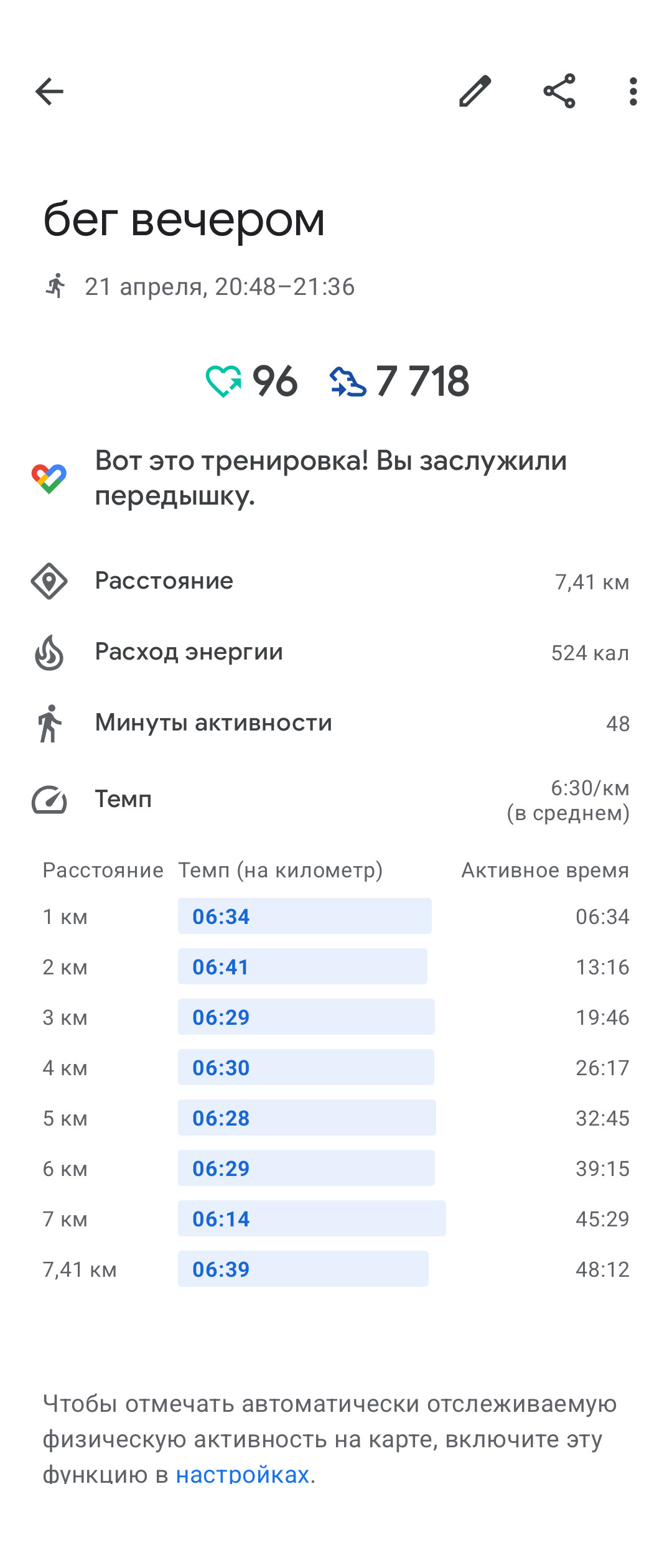Tap the distance location pin icon

[49, 581]
